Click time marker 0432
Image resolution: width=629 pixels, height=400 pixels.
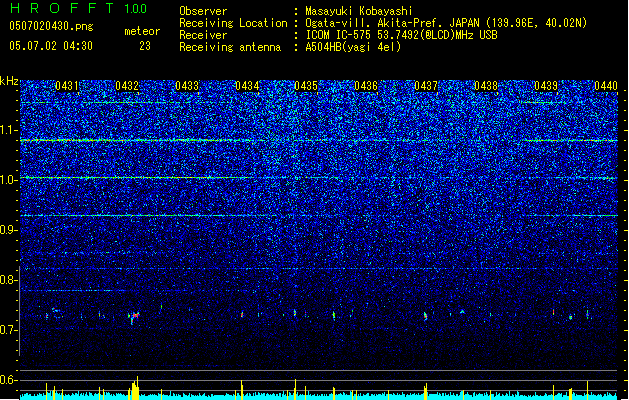[127, 86]
